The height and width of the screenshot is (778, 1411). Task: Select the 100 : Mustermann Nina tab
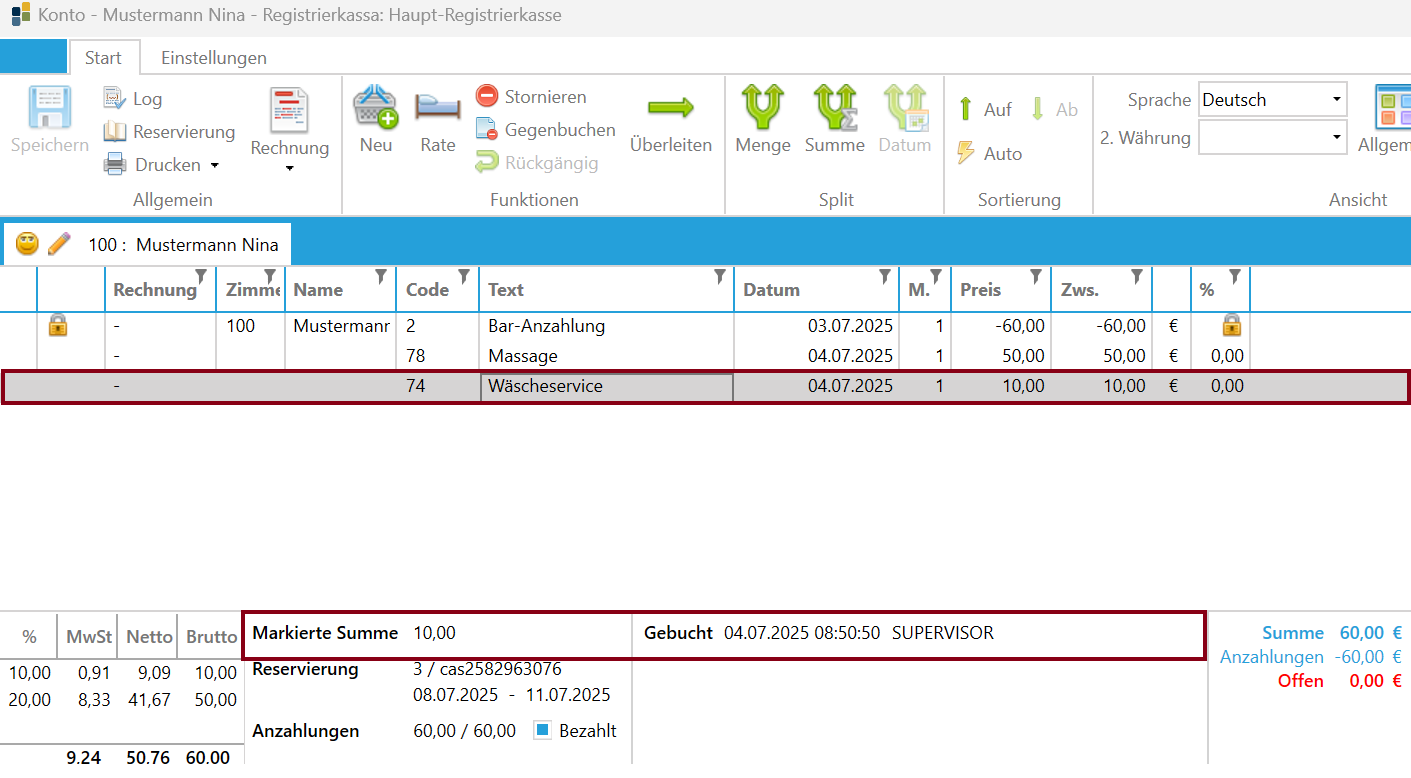click(183, 245)
